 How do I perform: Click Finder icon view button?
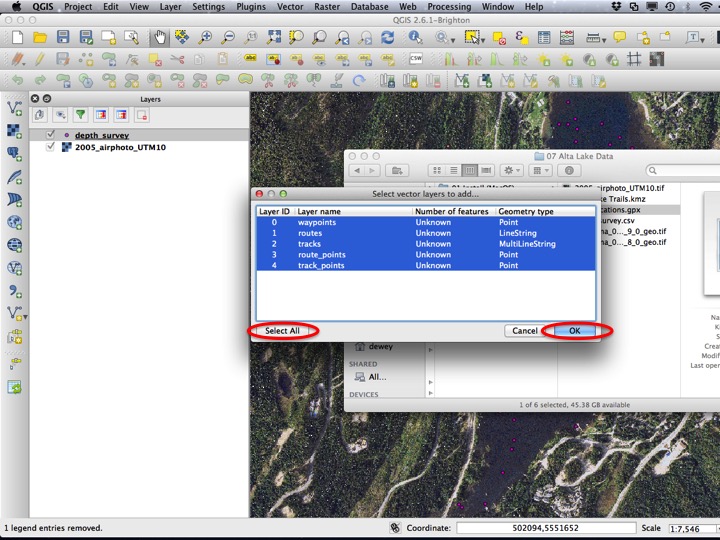[x=437, y=170]
